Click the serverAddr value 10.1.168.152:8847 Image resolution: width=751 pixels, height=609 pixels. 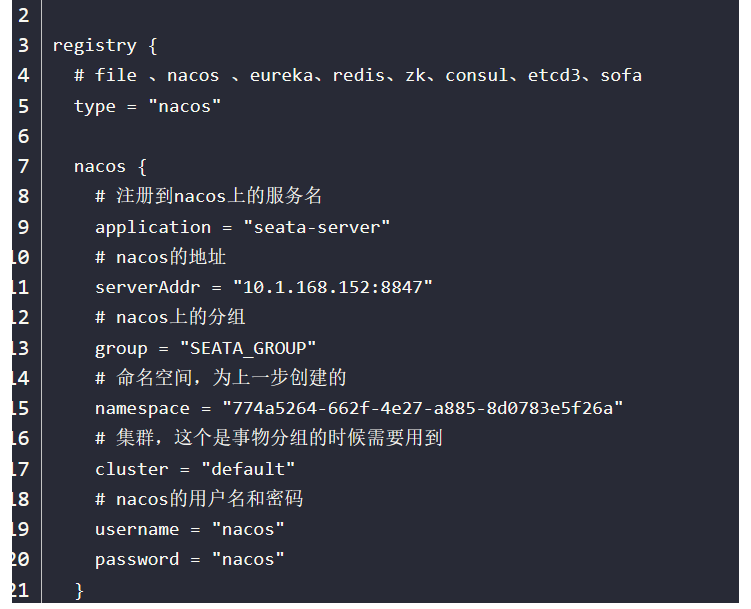[x=332, y=287]
